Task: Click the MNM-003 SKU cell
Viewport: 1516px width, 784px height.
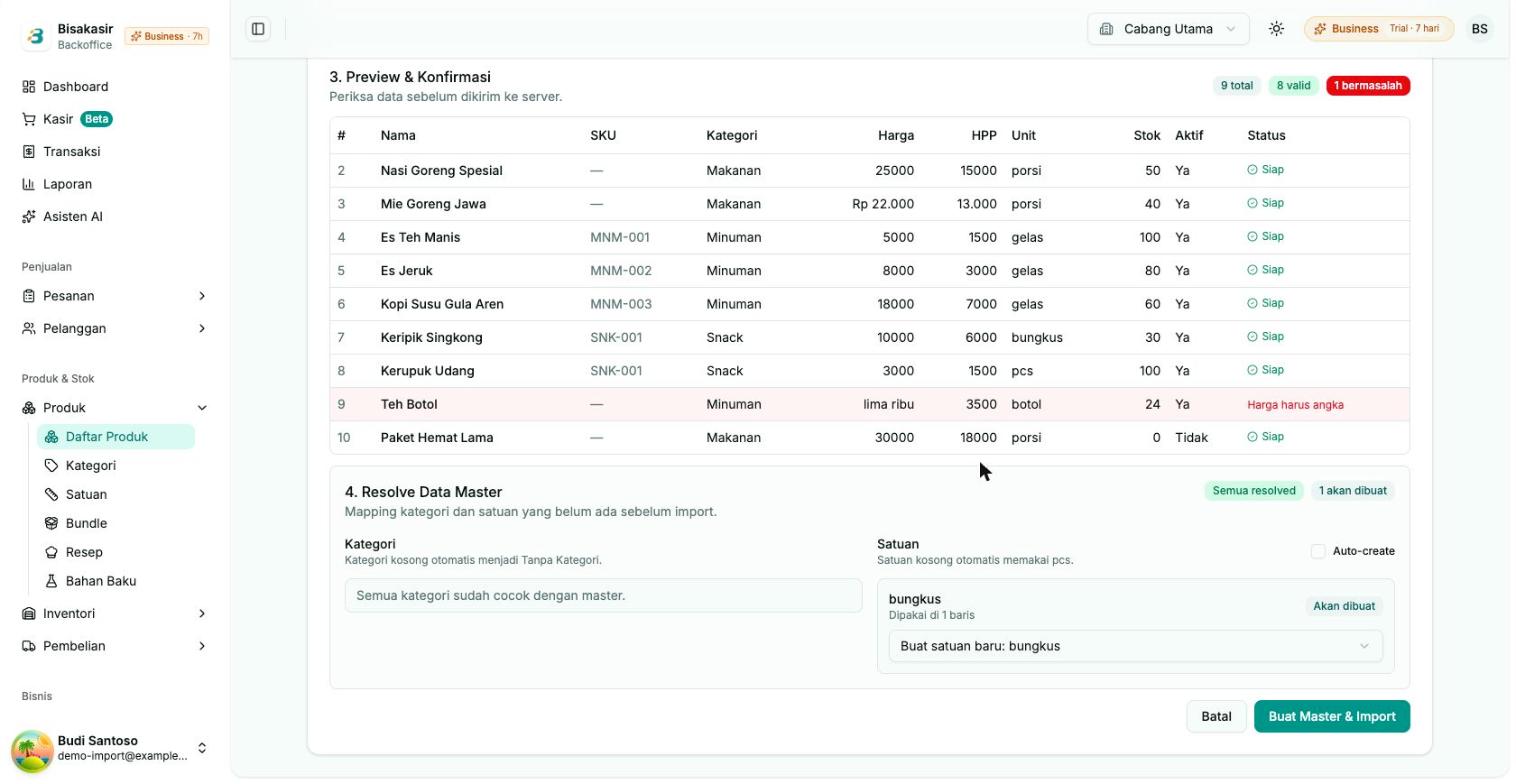Action: (621, 305)
